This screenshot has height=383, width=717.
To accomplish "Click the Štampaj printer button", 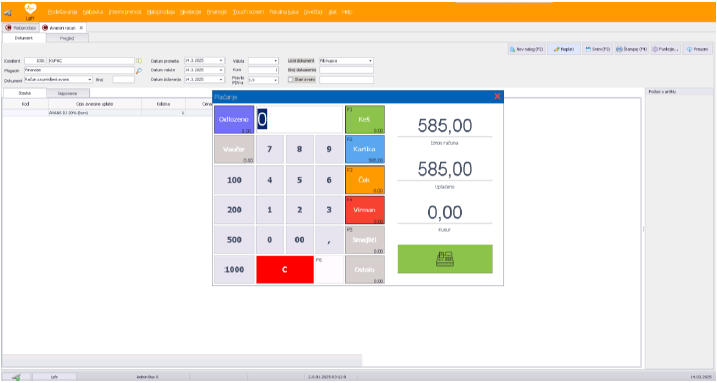I will (x=631, y=49).
